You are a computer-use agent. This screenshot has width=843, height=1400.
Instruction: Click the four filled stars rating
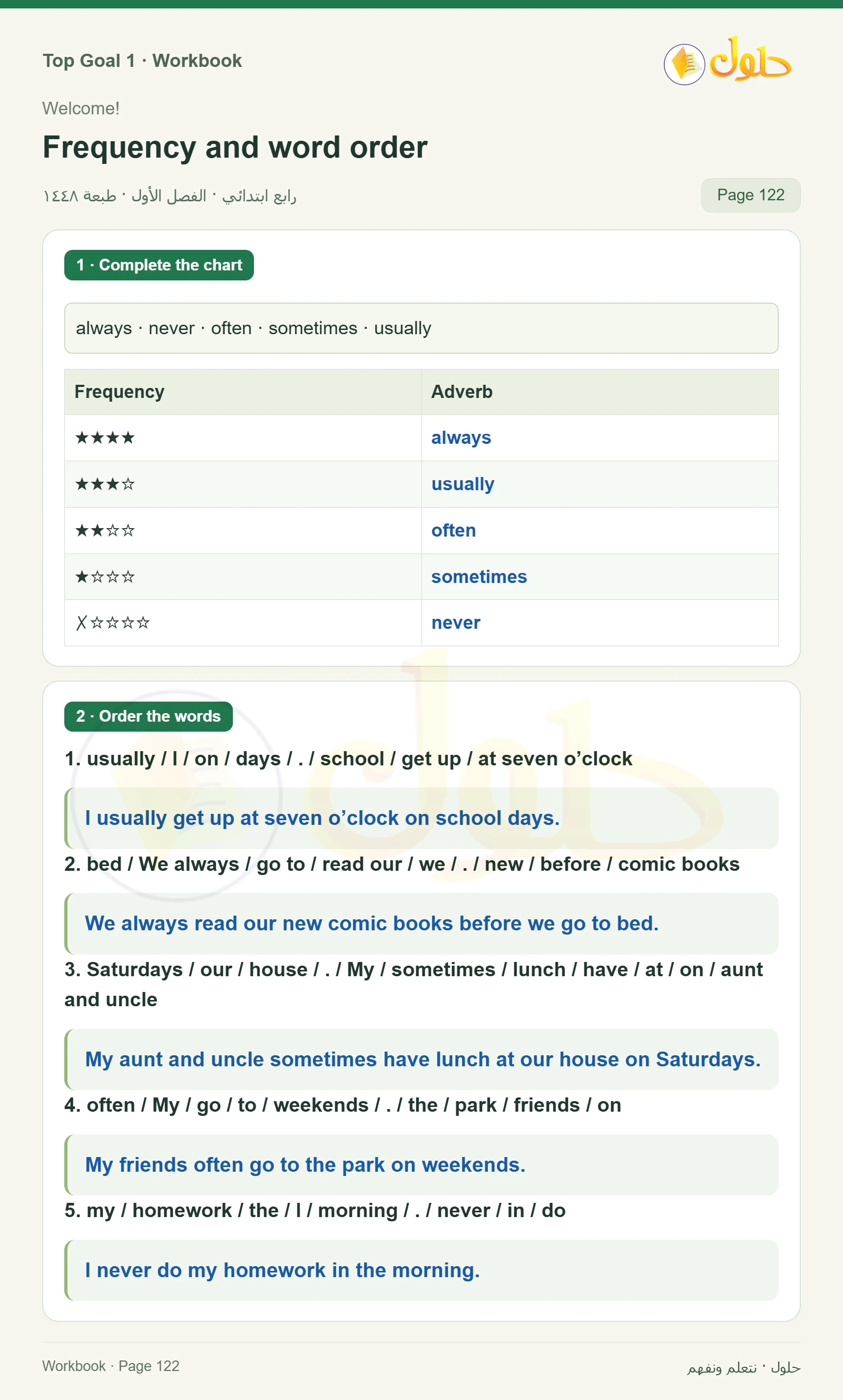[105, 437]
